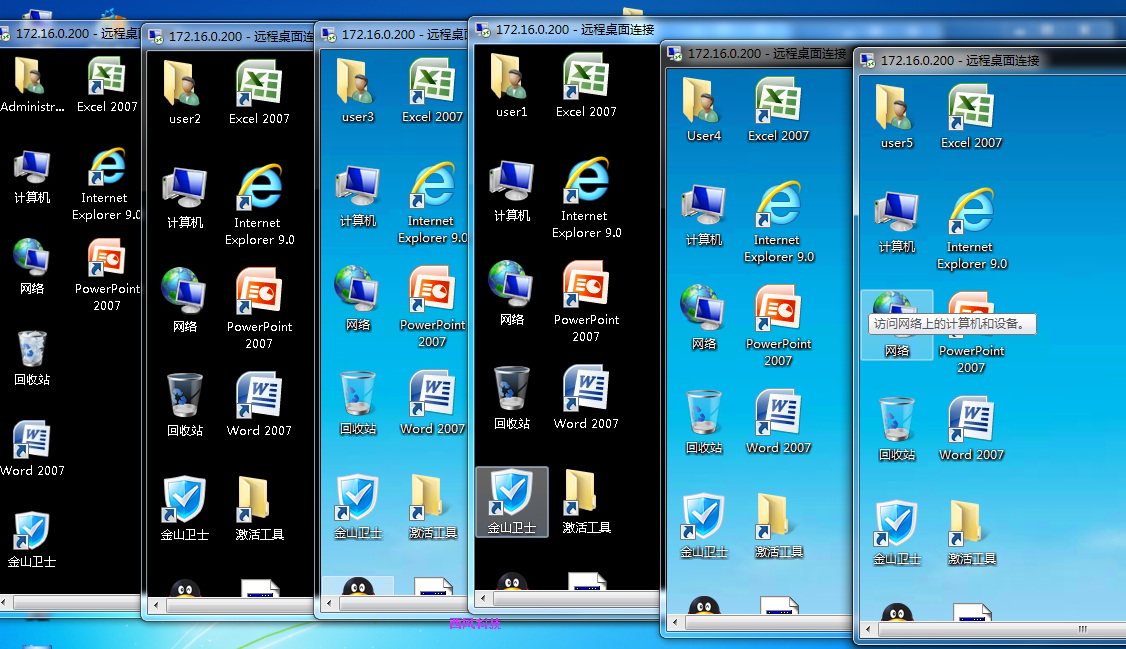This screenshot has width=1126, height=649.
Task: Open the user3 folder icon
Action: pyautogui.click(x=358, y=91)
